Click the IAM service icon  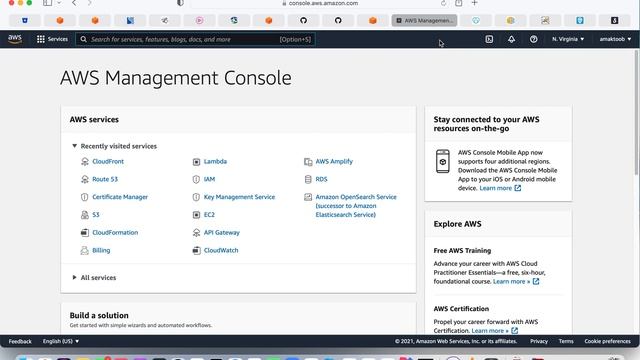[x=196, y=179]
